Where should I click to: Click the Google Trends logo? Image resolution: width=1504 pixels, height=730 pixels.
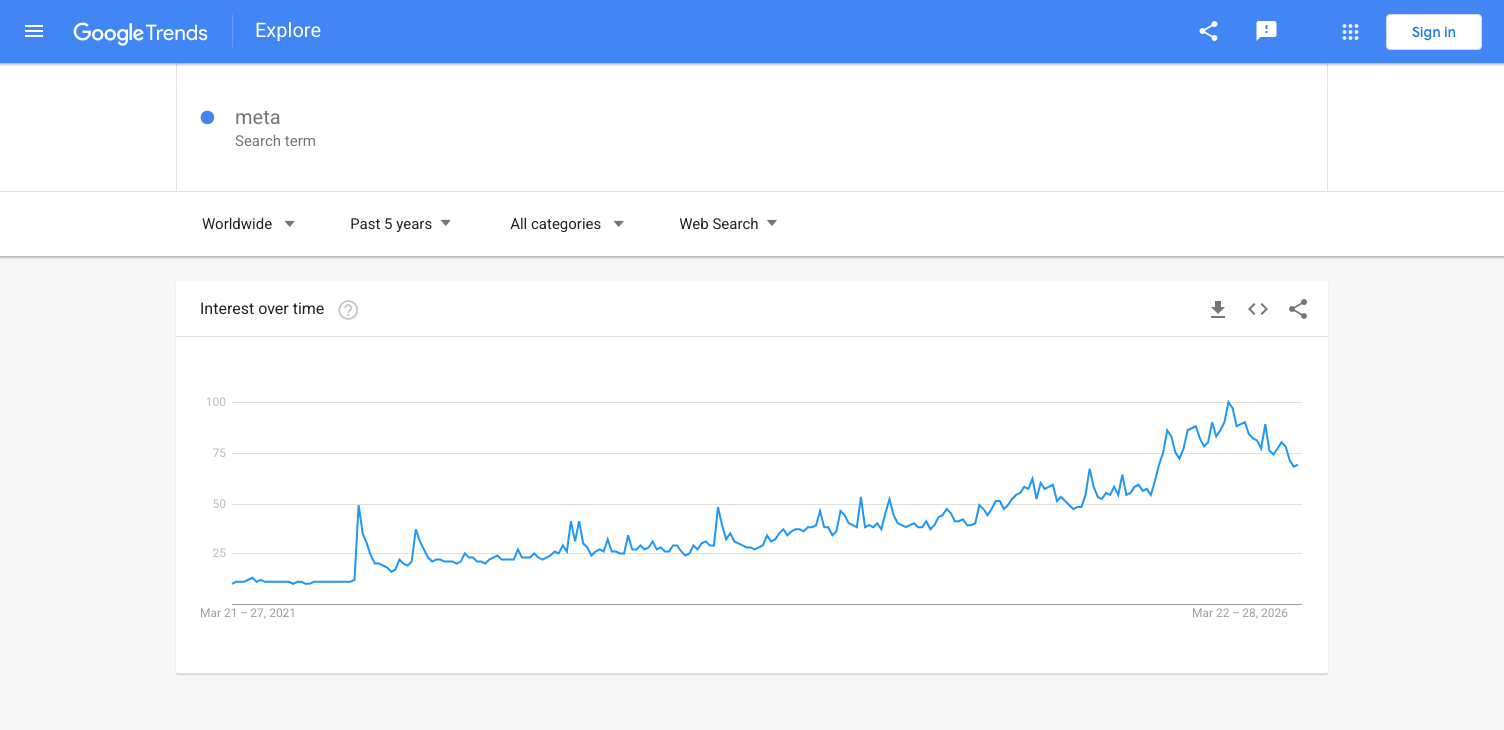[x=140, y=32]
